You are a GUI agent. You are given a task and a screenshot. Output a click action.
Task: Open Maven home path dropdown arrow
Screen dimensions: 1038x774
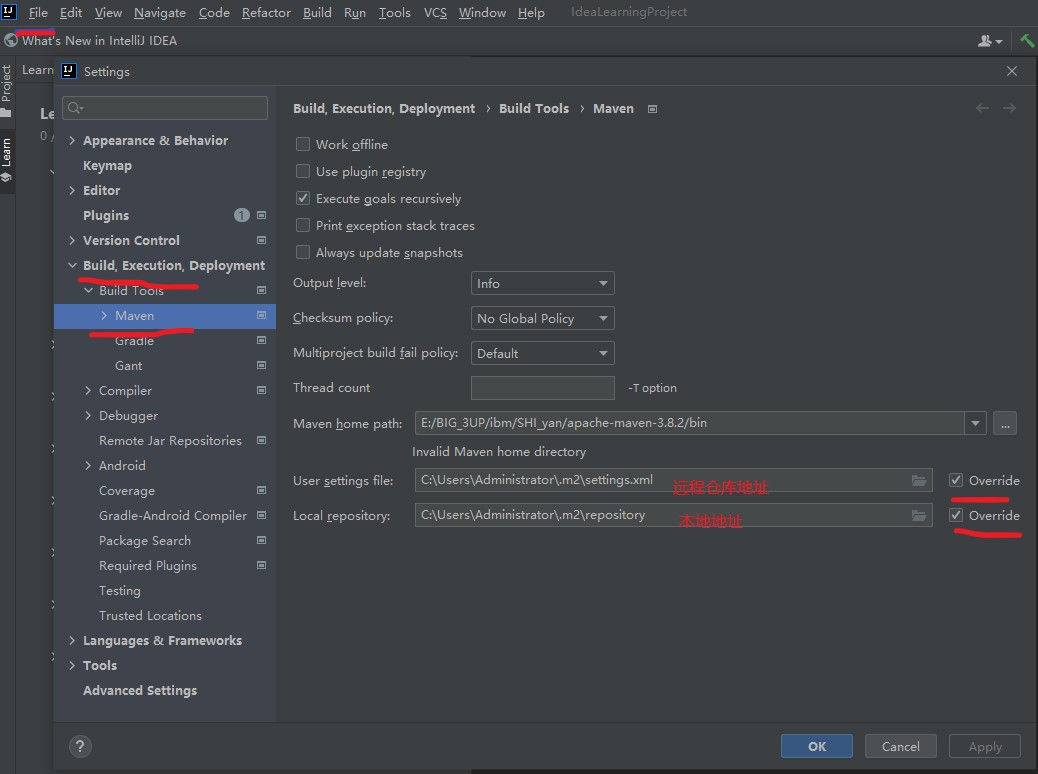click(x=975, y=423)
